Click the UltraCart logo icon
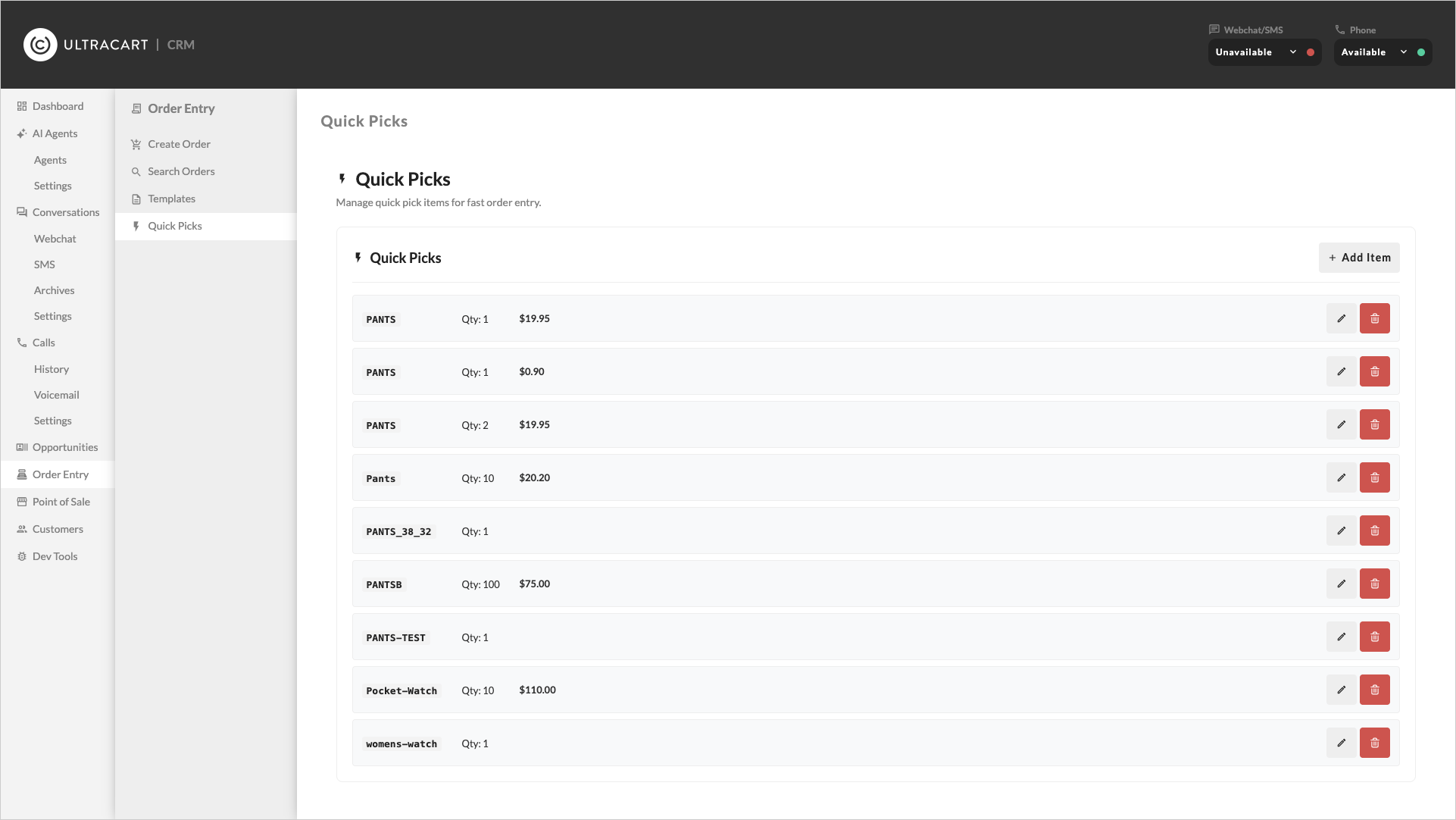Screen dimensions: 1456x820 (40, 45)
